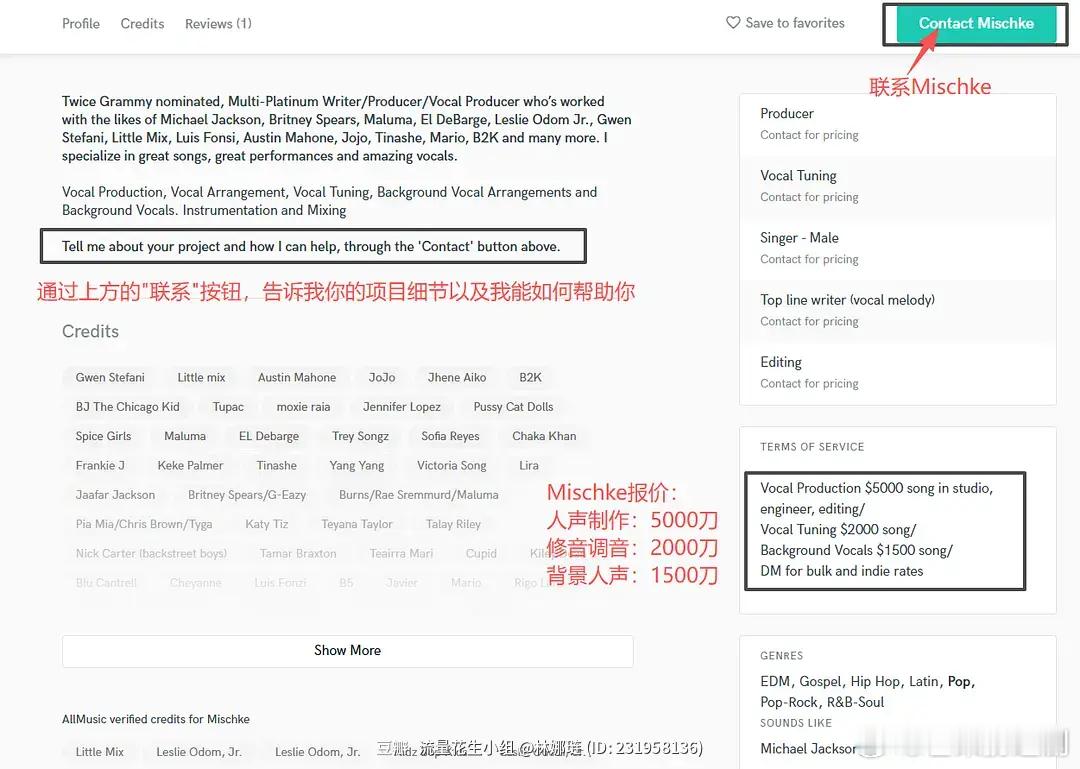Click the Katy Tiz credit tag

click(x=267, y=524)
